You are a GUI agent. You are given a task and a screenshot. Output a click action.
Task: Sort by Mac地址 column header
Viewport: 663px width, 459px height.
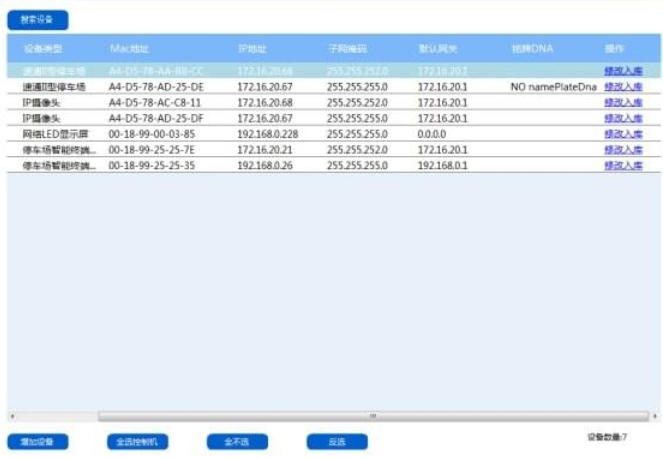coord(129,49)
